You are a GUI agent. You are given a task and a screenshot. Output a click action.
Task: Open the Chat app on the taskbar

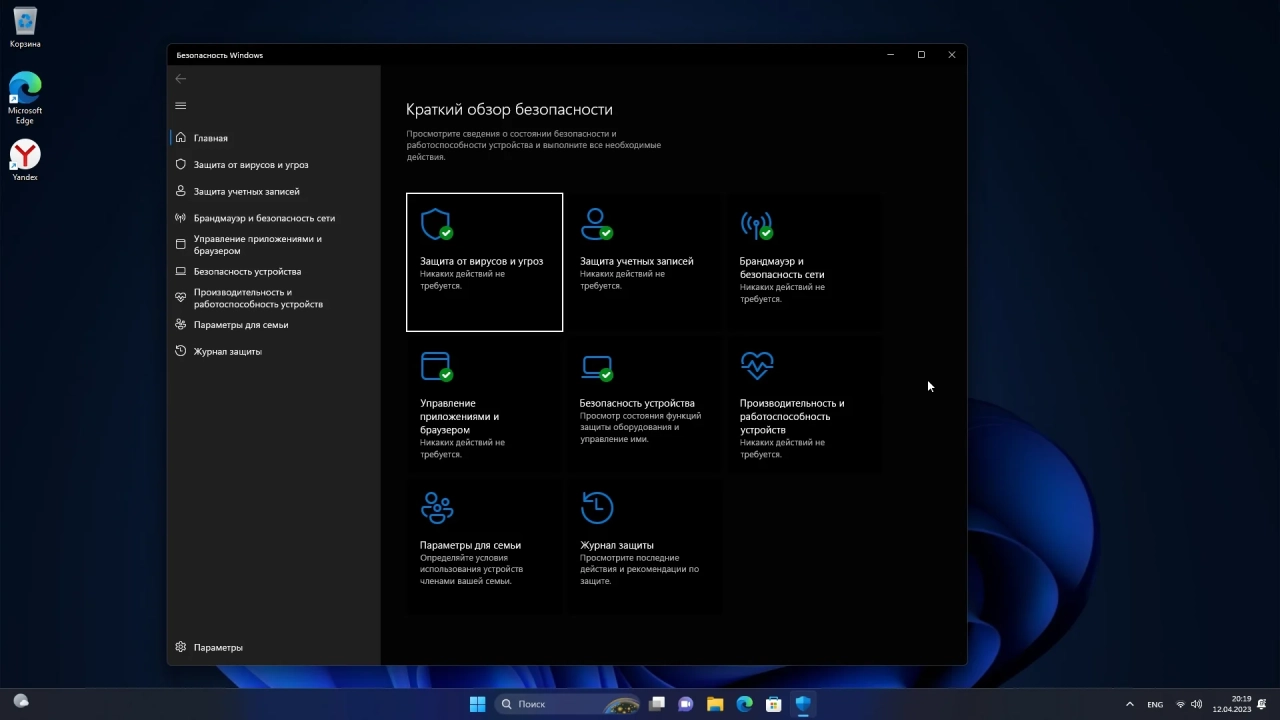click(686, 704)
